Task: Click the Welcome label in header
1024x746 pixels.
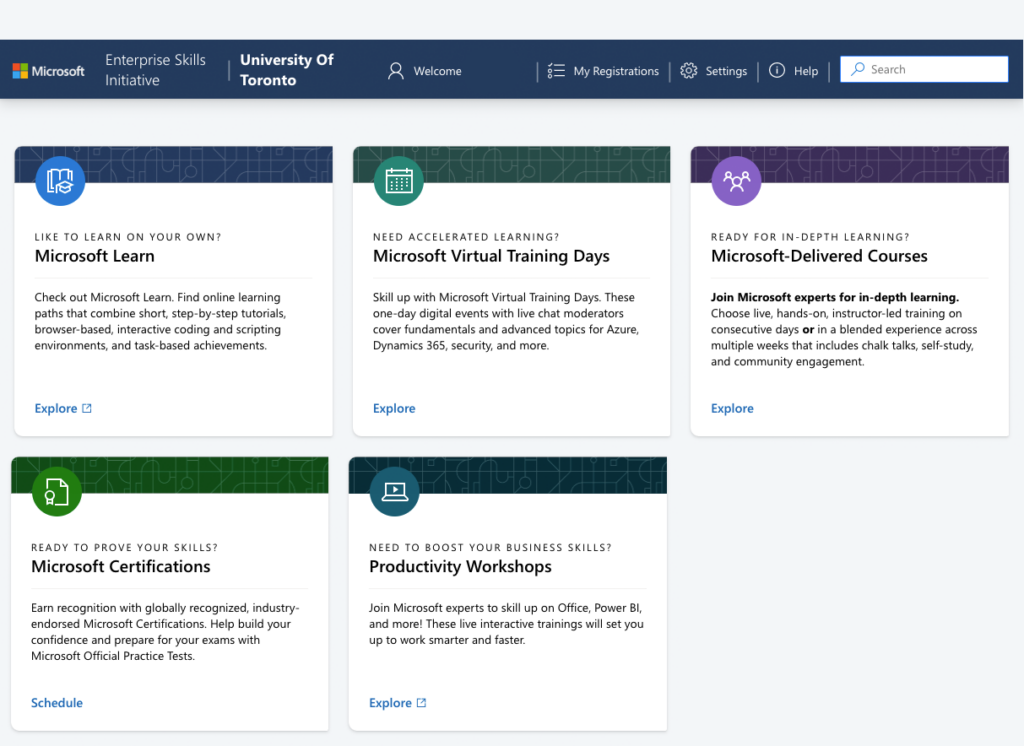Action: (438, 71)
